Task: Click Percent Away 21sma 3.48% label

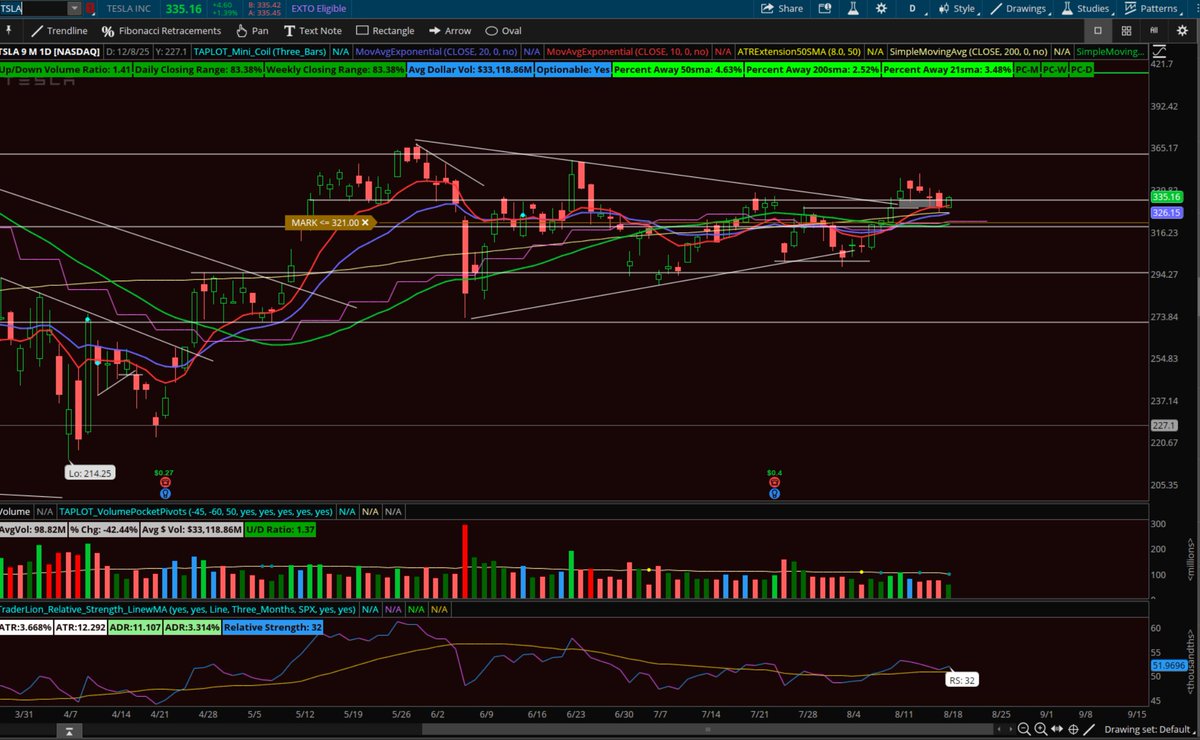Action: point(946,70)
